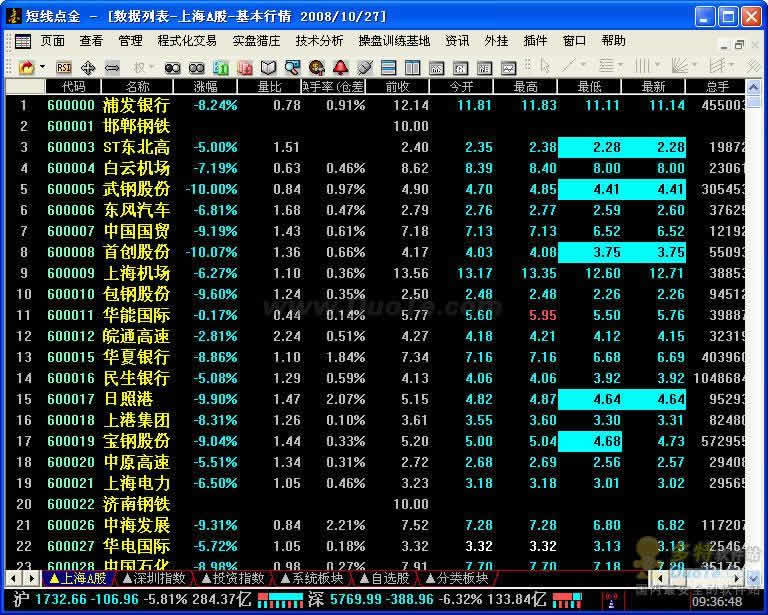Click the third small chart window icon
Screen dimensions: 768x615
point(484,68)
